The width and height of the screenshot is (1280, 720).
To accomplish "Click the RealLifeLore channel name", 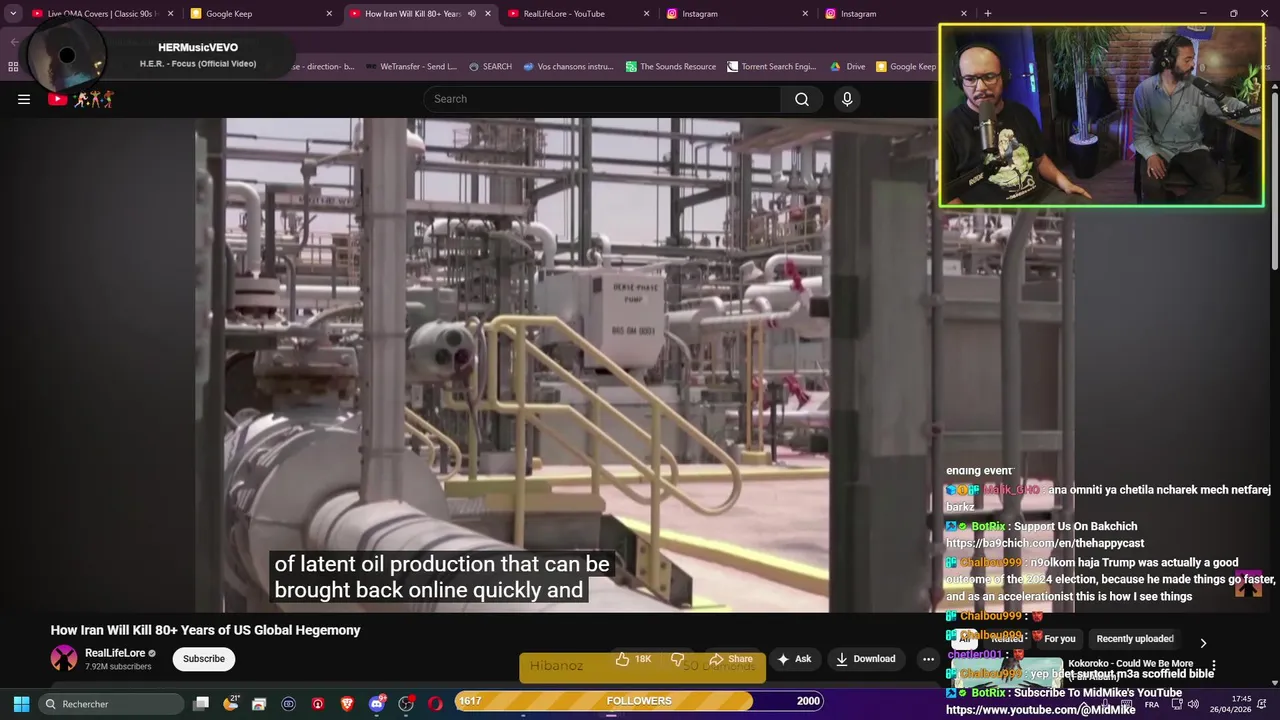I will coord(115,653).
